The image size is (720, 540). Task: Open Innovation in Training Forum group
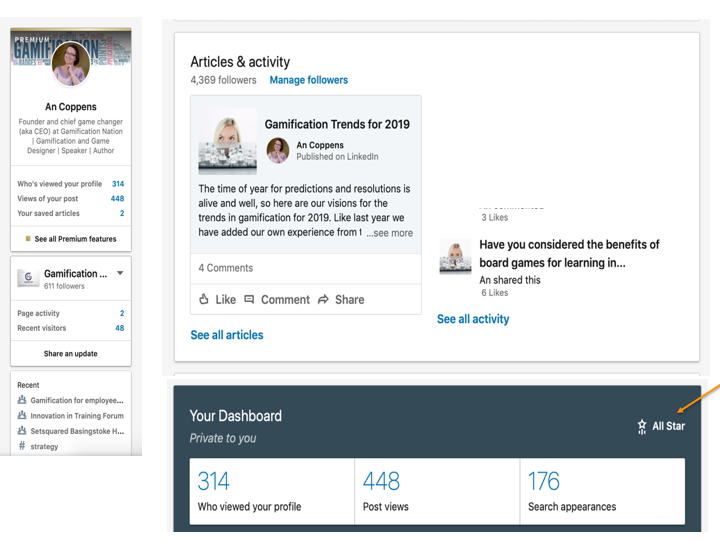77,416
